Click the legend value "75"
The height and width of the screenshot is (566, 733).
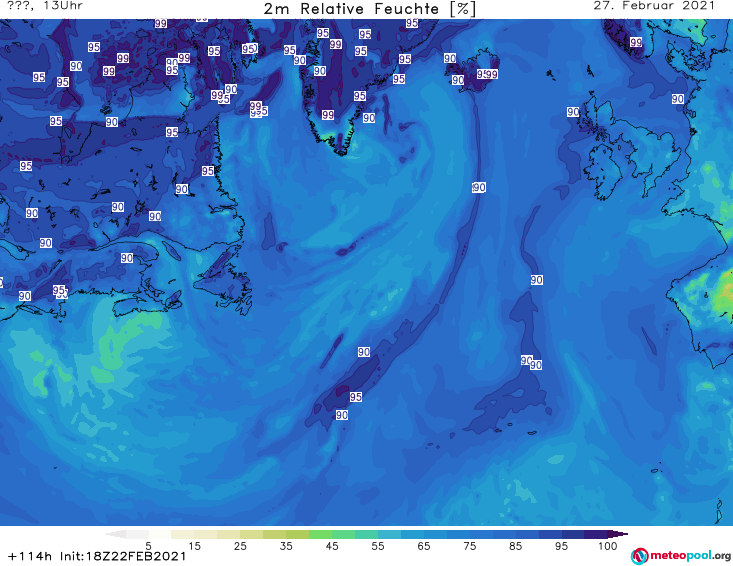pos(470,546)
